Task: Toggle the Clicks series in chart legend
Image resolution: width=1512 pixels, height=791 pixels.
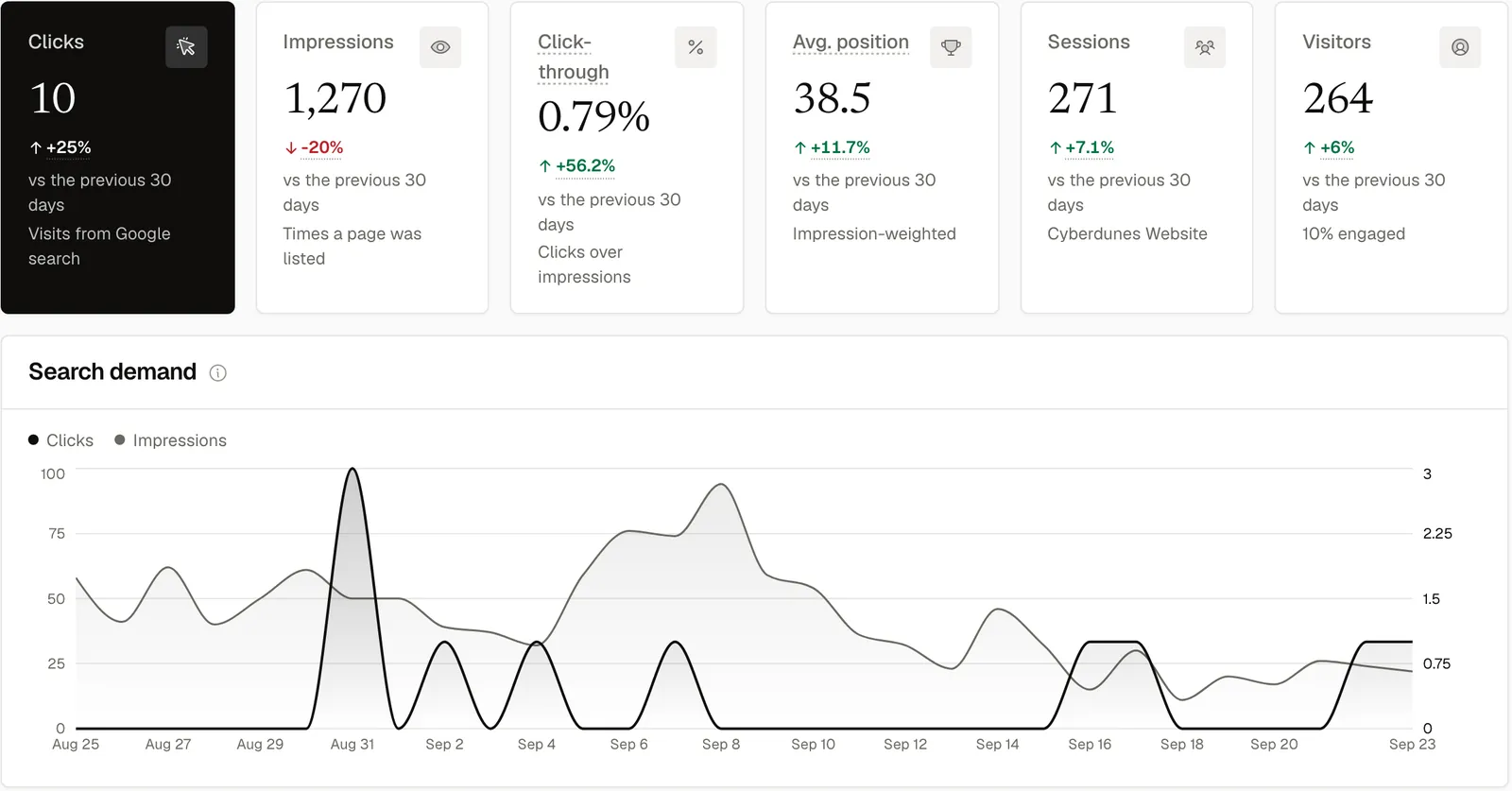Action: tap(61, 440)
